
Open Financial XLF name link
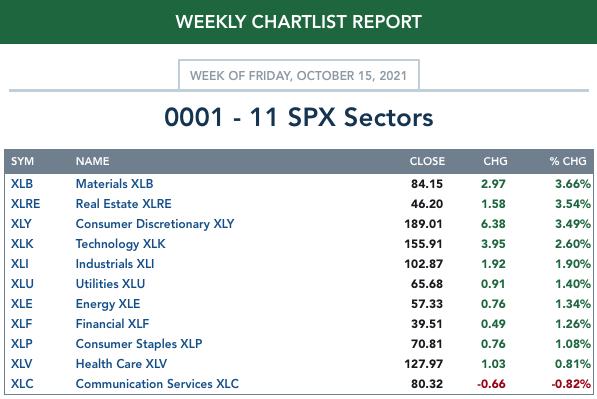(x=112, y=324)
